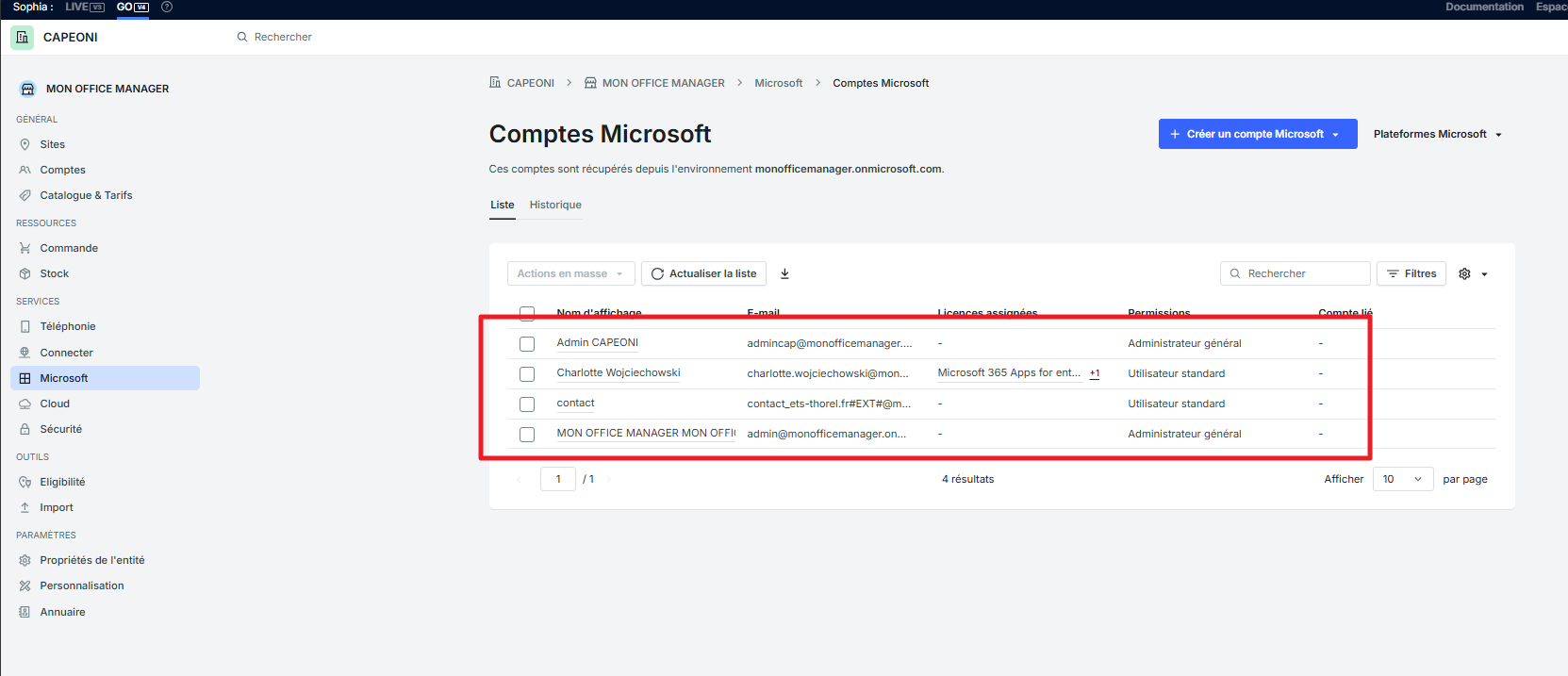Open the Créer un compte Microsoft dropdown arrow
This screenshot has height=676, width=1568.
click(x=1335, y=135)
